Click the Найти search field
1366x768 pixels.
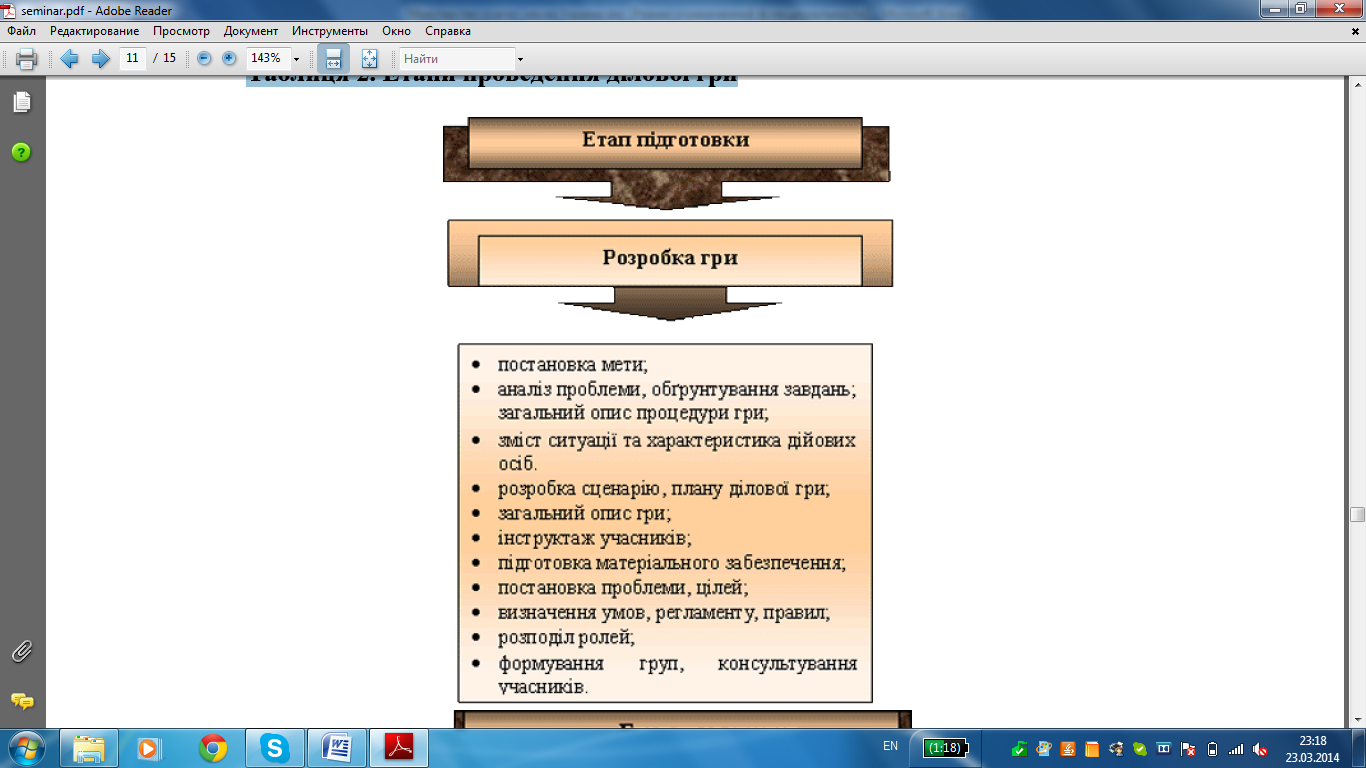point(457,59)
